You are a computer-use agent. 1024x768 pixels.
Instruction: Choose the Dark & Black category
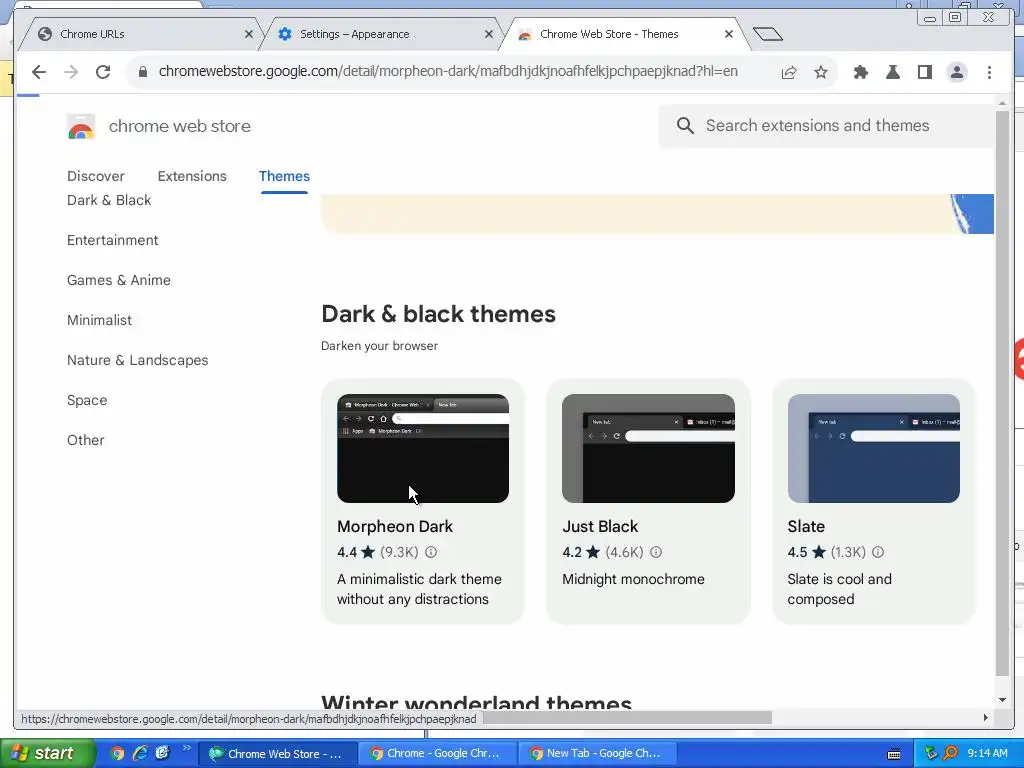point(109,200)
